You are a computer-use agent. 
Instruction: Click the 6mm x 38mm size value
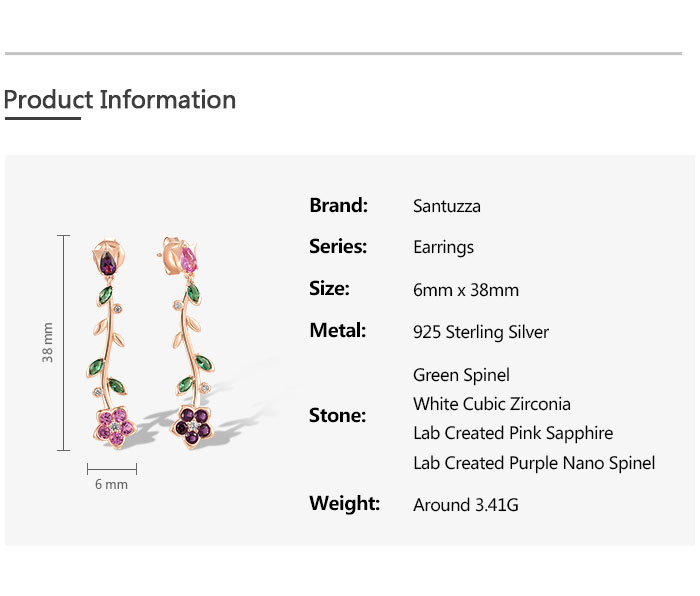tap(466, 290)
